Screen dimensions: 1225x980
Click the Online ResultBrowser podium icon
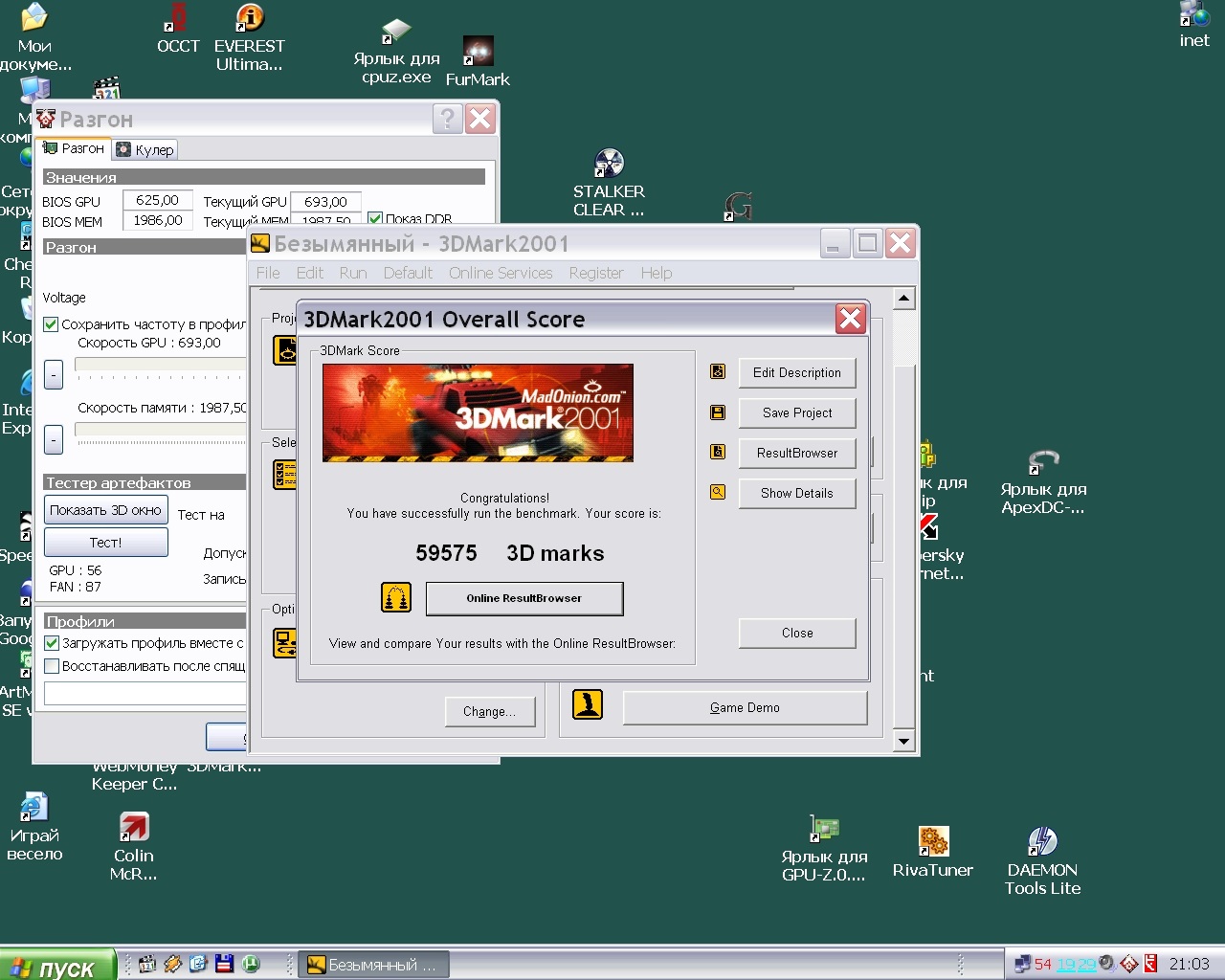(396, 598)
